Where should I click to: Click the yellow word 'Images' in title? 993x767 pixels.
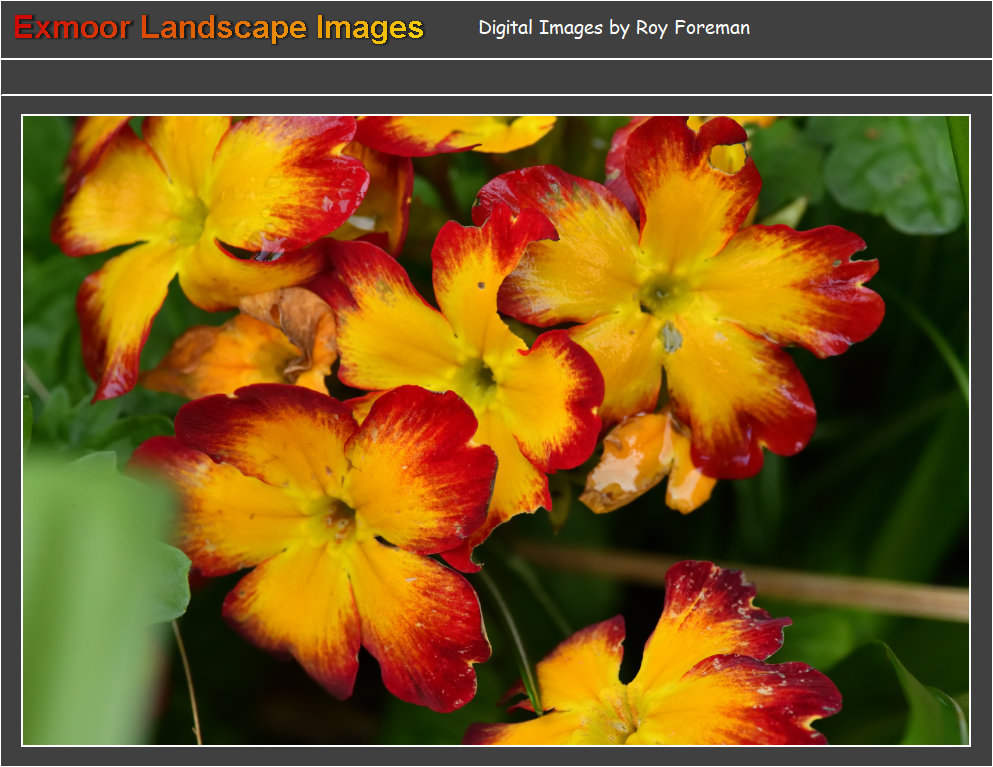370,28
